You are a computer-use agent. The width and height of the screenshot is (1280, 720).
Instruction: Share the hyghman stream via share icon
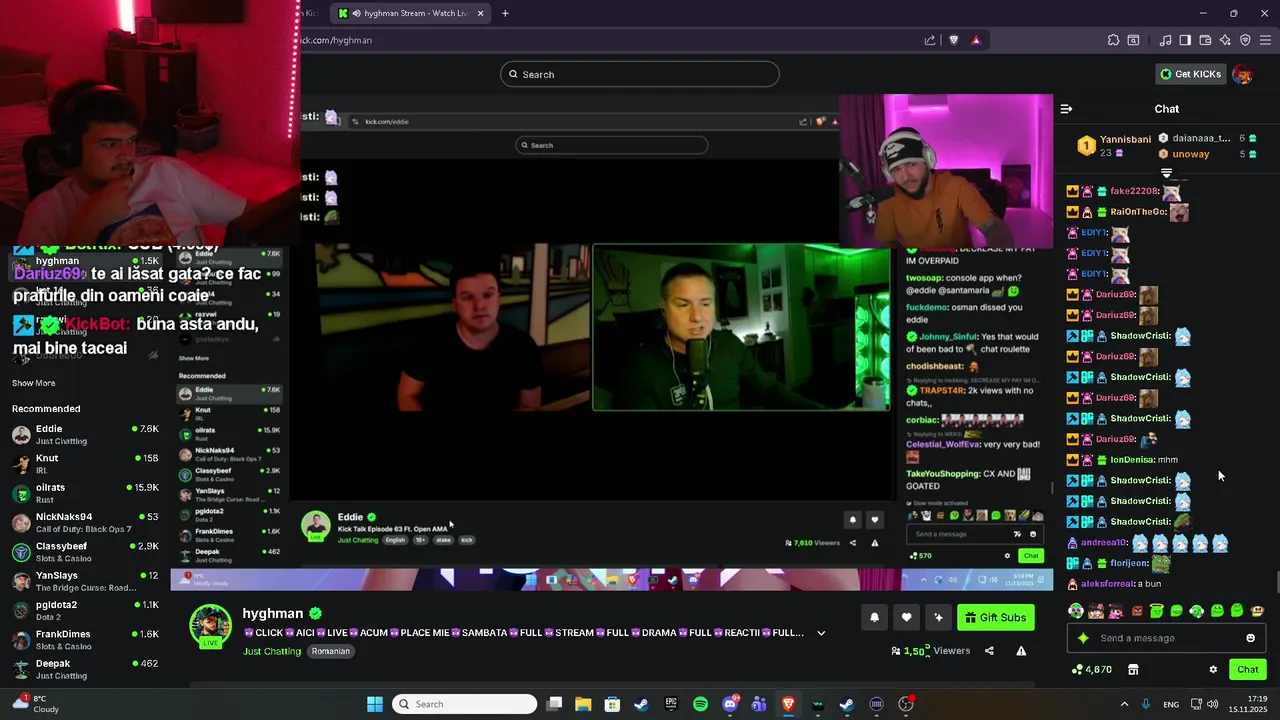point(989,651)
